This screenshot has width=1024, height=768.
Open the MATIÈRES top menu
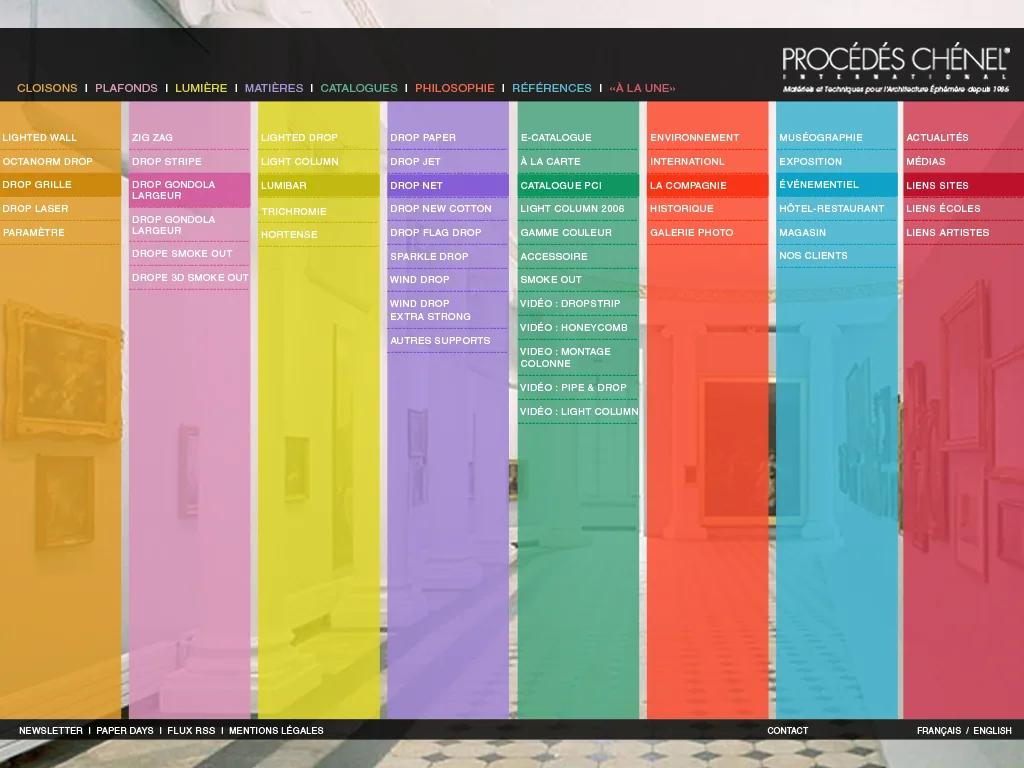[x=274, y=88]
